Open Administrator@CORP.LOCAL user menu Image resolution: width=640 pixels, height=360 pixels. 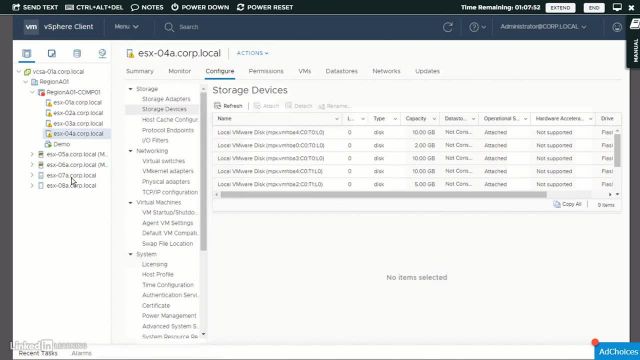543,27
